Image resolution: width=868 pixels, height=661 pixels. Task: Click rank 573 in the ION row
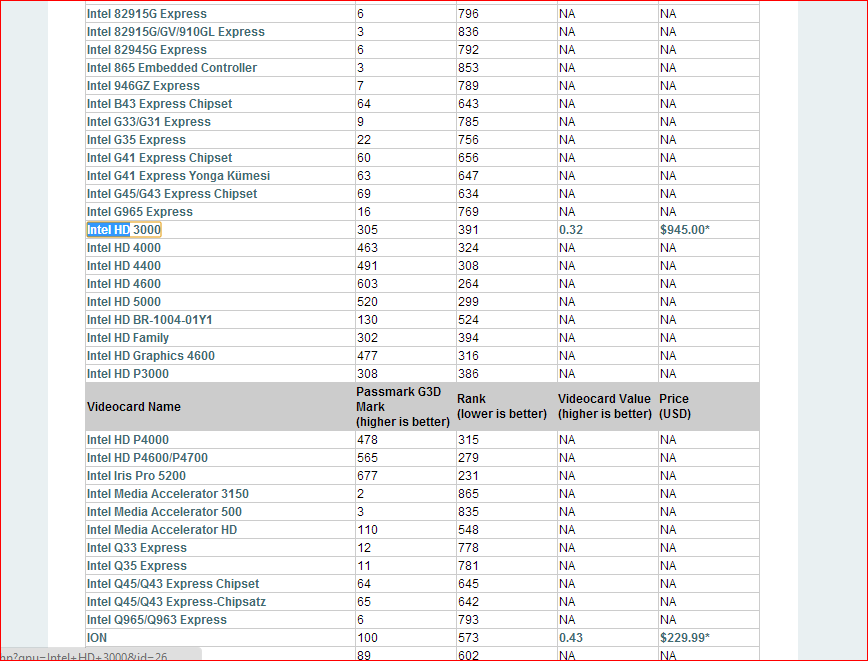coord(468,638)
